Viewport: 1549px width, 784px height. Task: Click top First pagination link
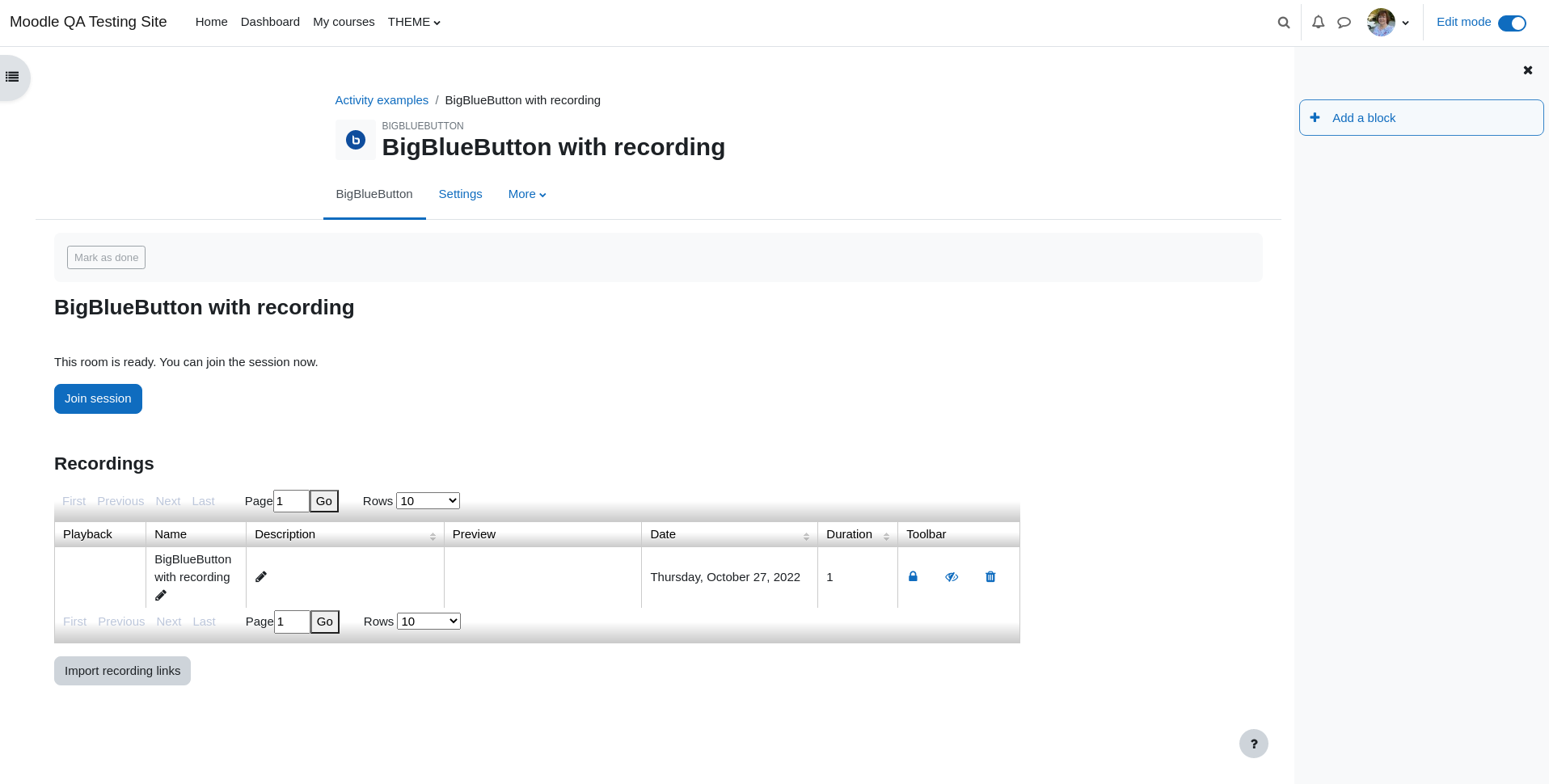point(74,501)
